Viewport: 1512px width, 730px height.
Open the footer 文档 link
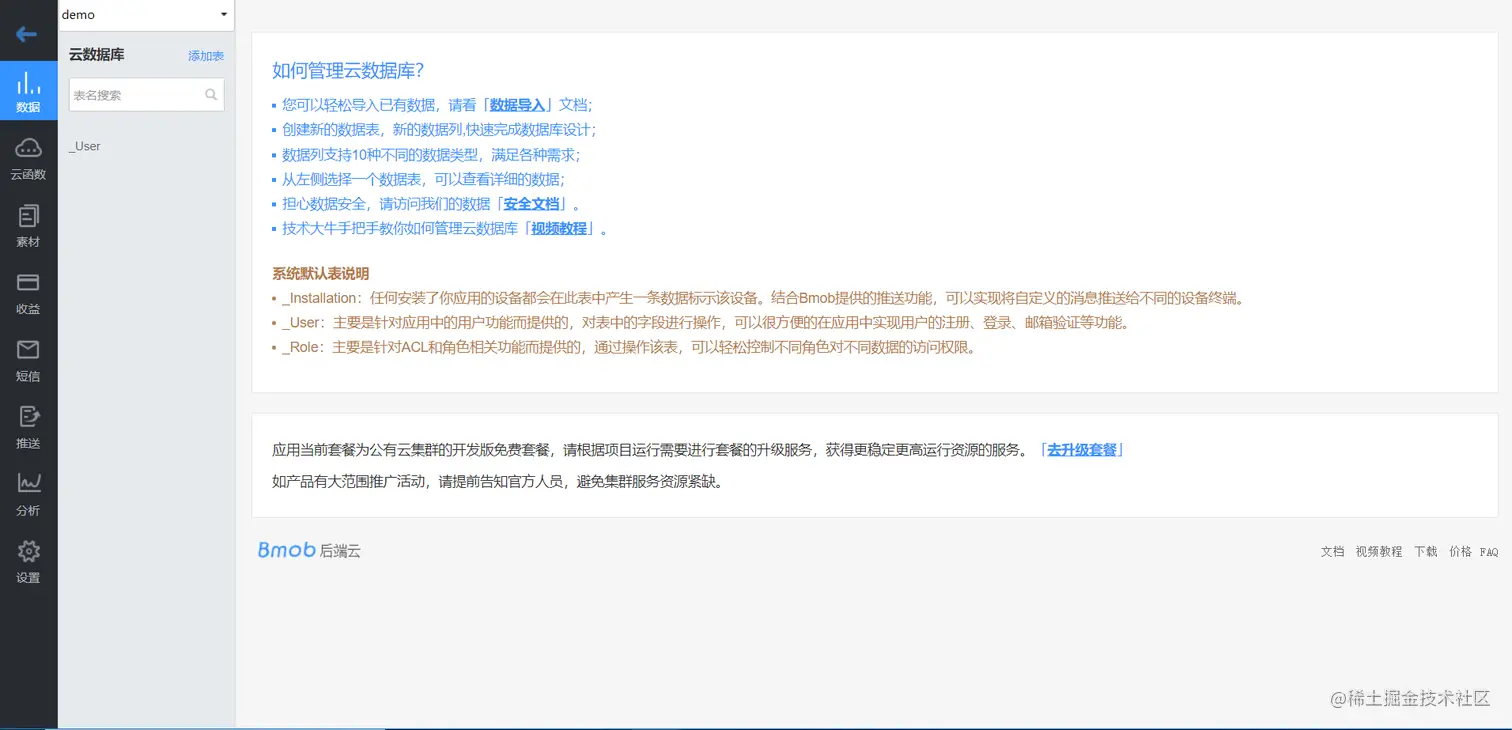[1332, 551]
